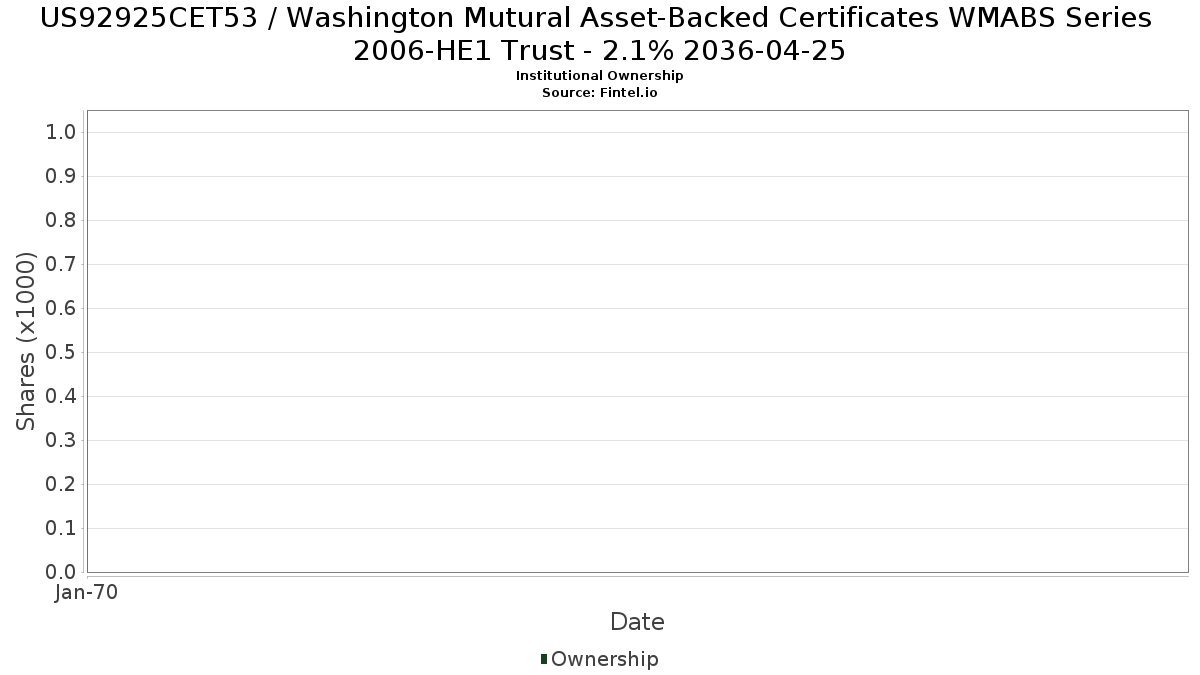
Task: Click the center of the empty plot area
Action: click(x=637, y=341)
